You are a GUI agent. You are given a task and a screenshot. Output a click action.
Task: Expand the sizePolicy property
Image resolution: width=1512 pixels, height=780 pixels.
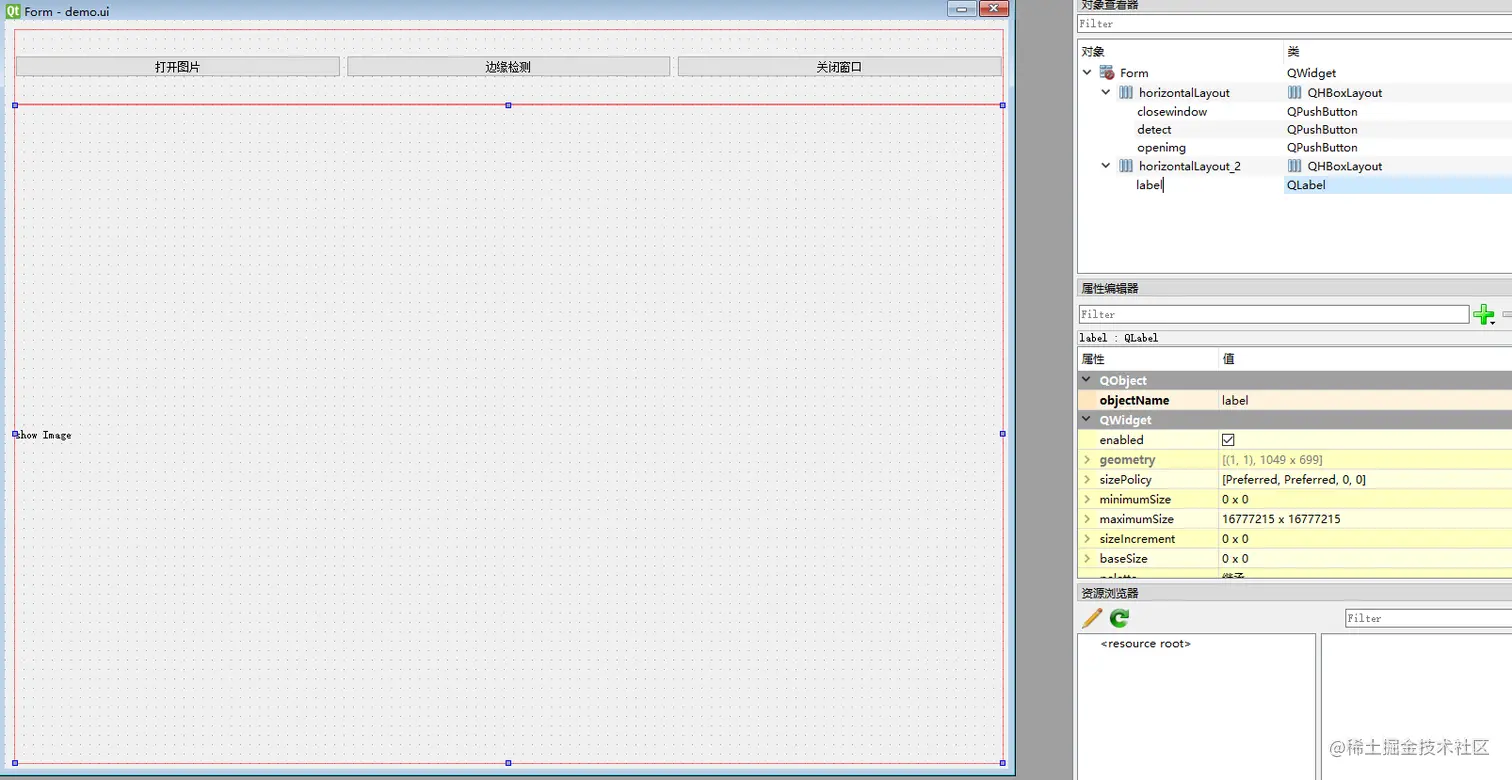click(1088, 480)
